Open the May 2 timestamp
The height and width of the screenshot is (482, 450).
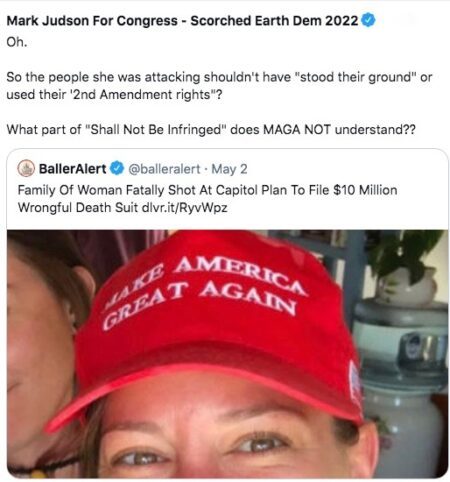pyautogui.click(x=229, y=169)
